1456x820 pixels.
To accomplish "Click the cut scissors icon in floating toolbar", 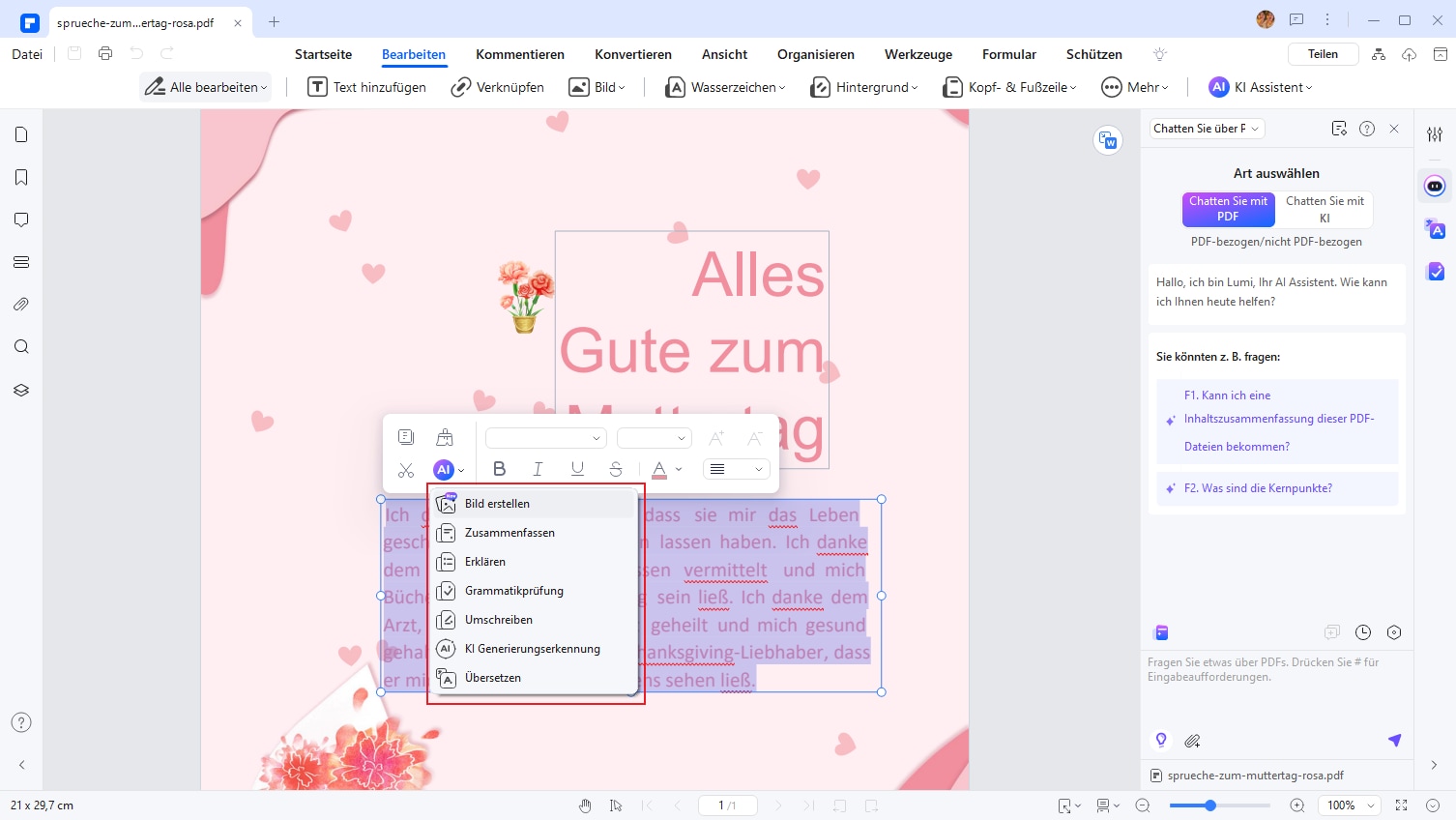I will pos(406,470).
